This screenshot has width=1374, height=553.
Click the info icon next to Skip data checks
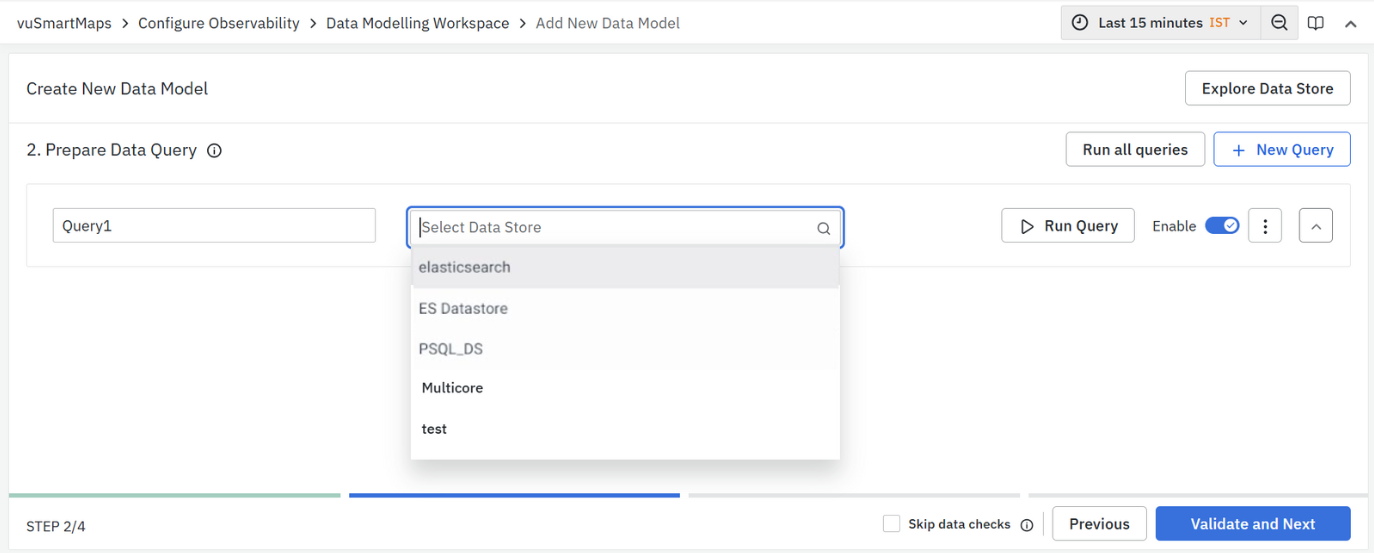(1027, 525)
